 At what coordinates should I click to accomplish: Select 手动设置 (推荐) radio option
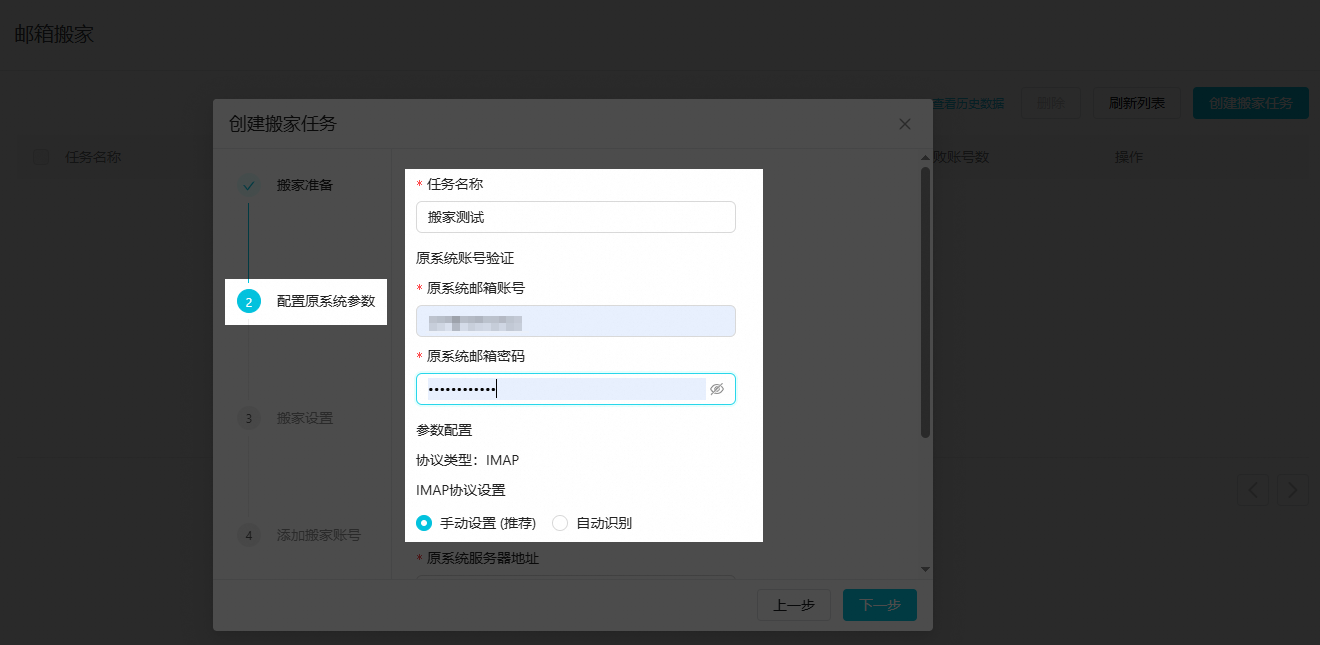coord(424,523)
